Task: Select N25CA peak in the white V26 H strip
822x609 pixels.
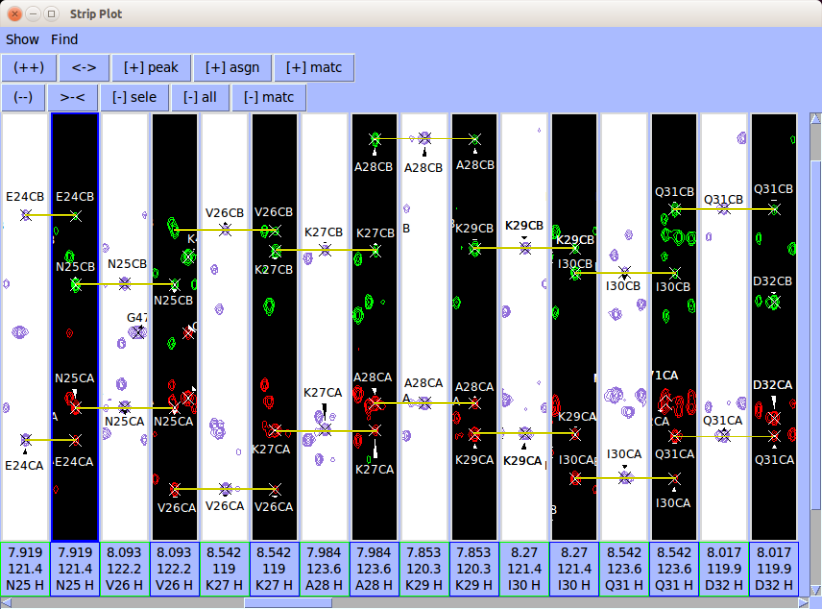Action: pos(125,407)
